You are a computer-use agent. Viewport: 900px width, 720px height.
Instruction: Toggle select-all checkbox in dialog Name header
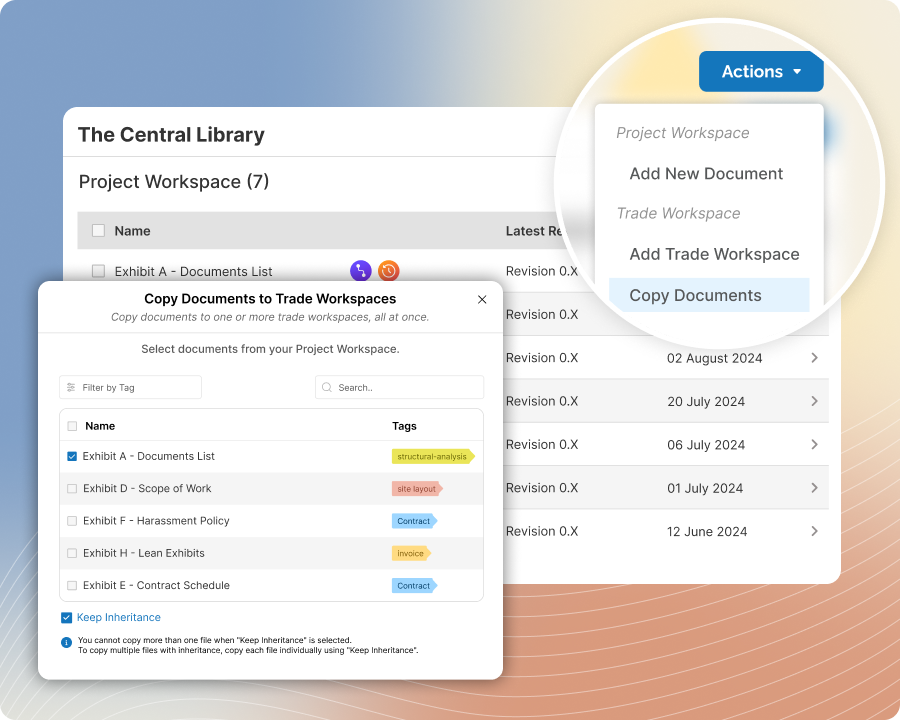point(72,426)
